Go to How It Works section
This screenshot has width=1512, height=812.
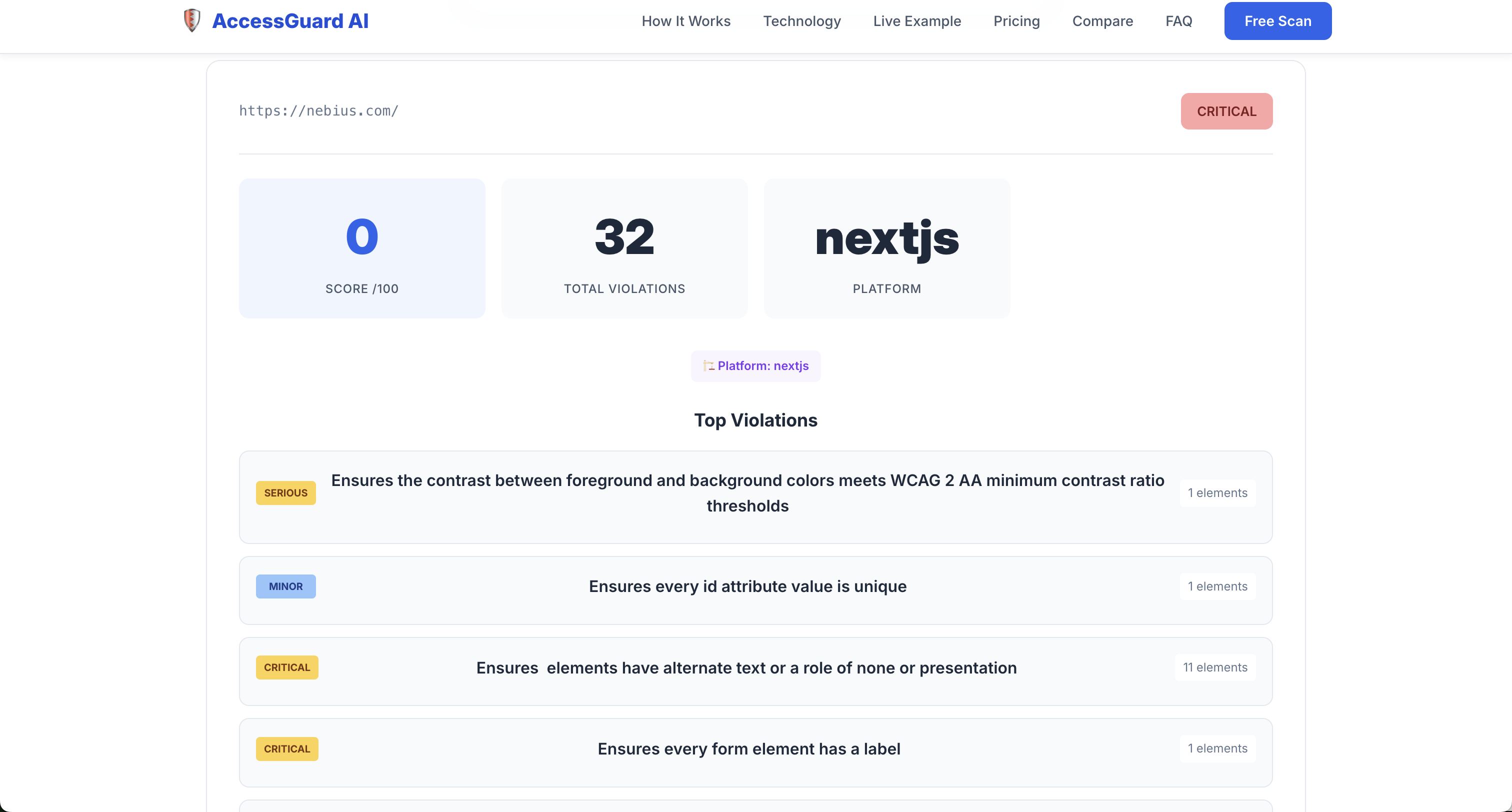tap(685, 21)
